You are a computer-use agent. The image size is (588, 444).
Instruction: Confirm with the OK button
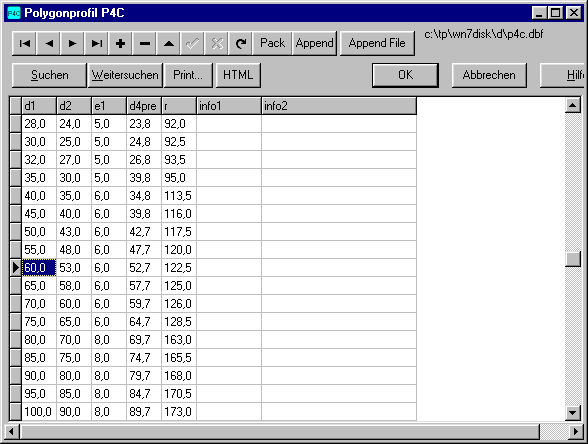pyautogui.click(x=405, y=75)
